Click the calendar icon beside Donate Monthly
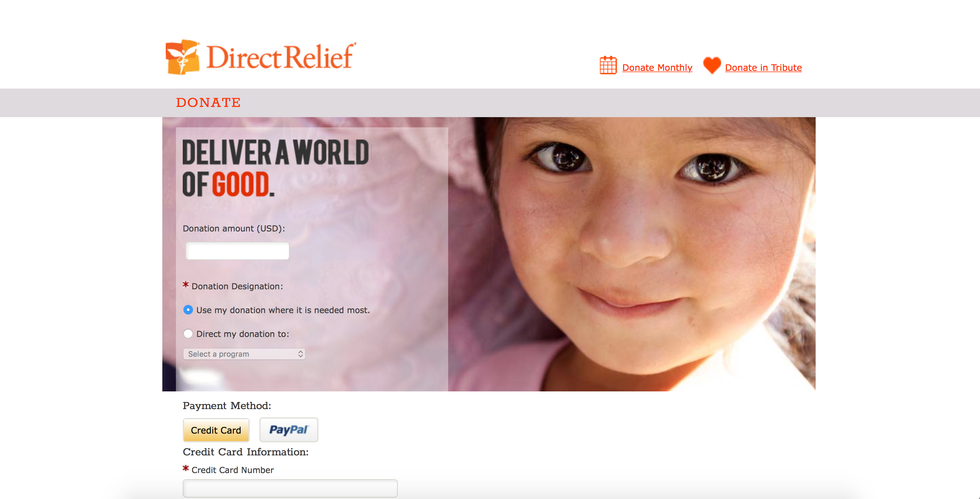The width and height of the screenshot is (980, 499). 608,65
